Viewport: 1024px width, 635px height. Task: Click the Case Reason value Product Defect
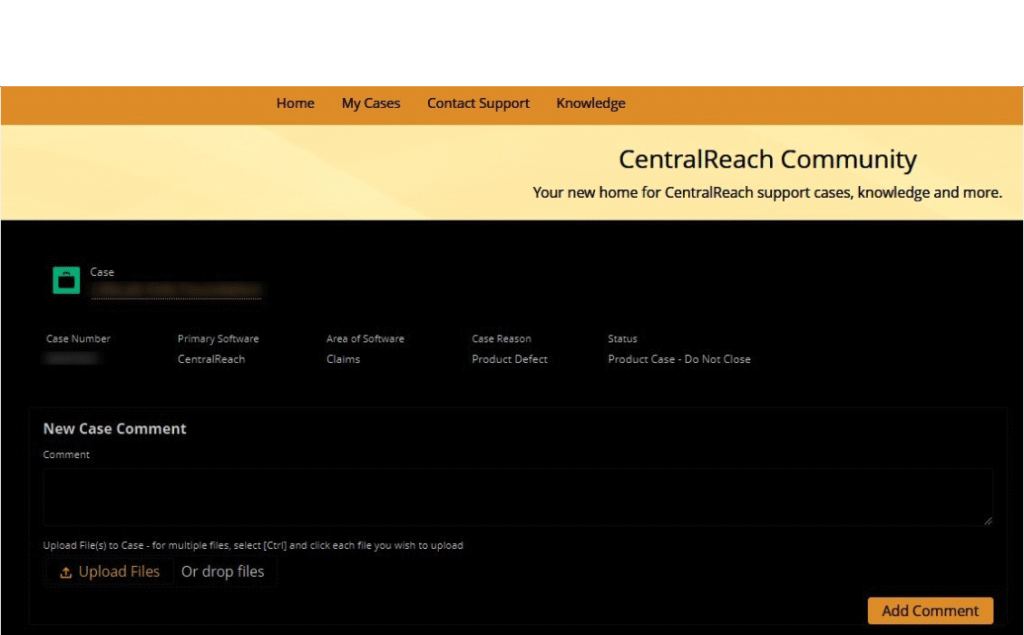point(509,359)
